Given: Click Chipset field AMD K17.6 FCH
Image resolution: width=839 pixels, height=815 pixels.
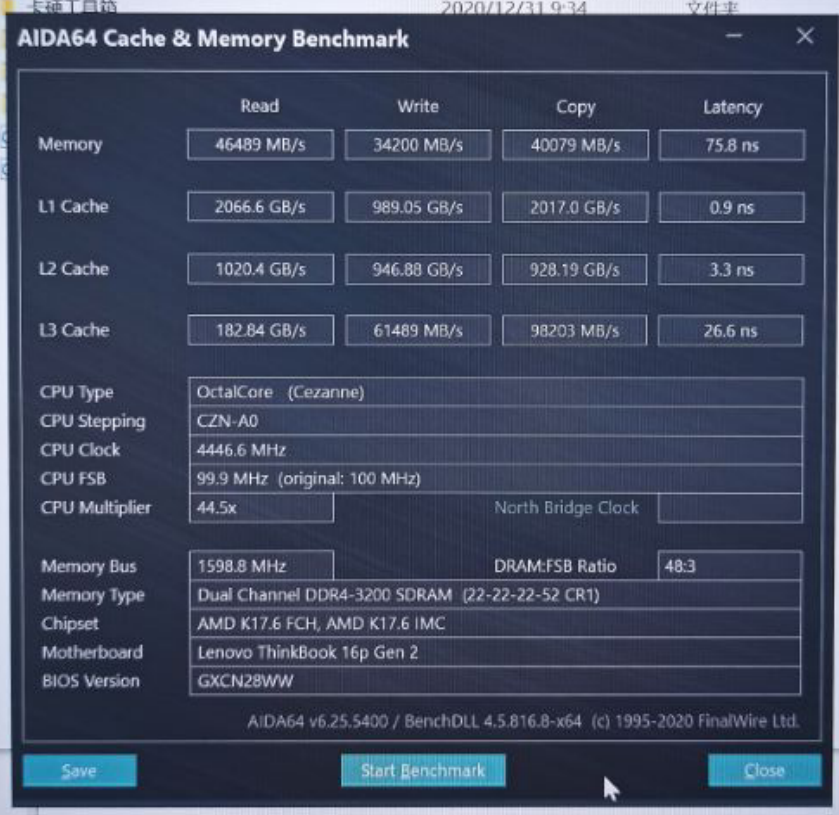Looking at the screenshot, I should click(495, 623).
